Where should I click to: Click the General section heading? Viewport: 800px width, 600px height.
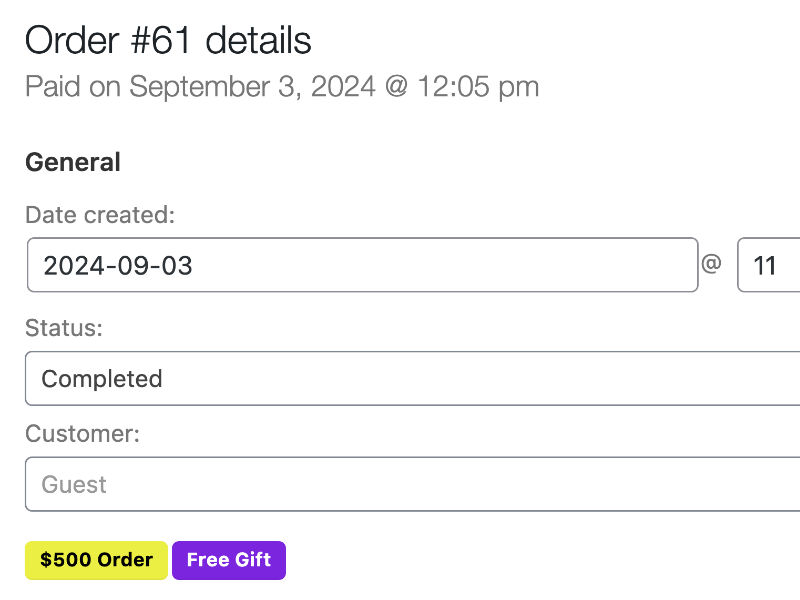[x=72, y=162]
